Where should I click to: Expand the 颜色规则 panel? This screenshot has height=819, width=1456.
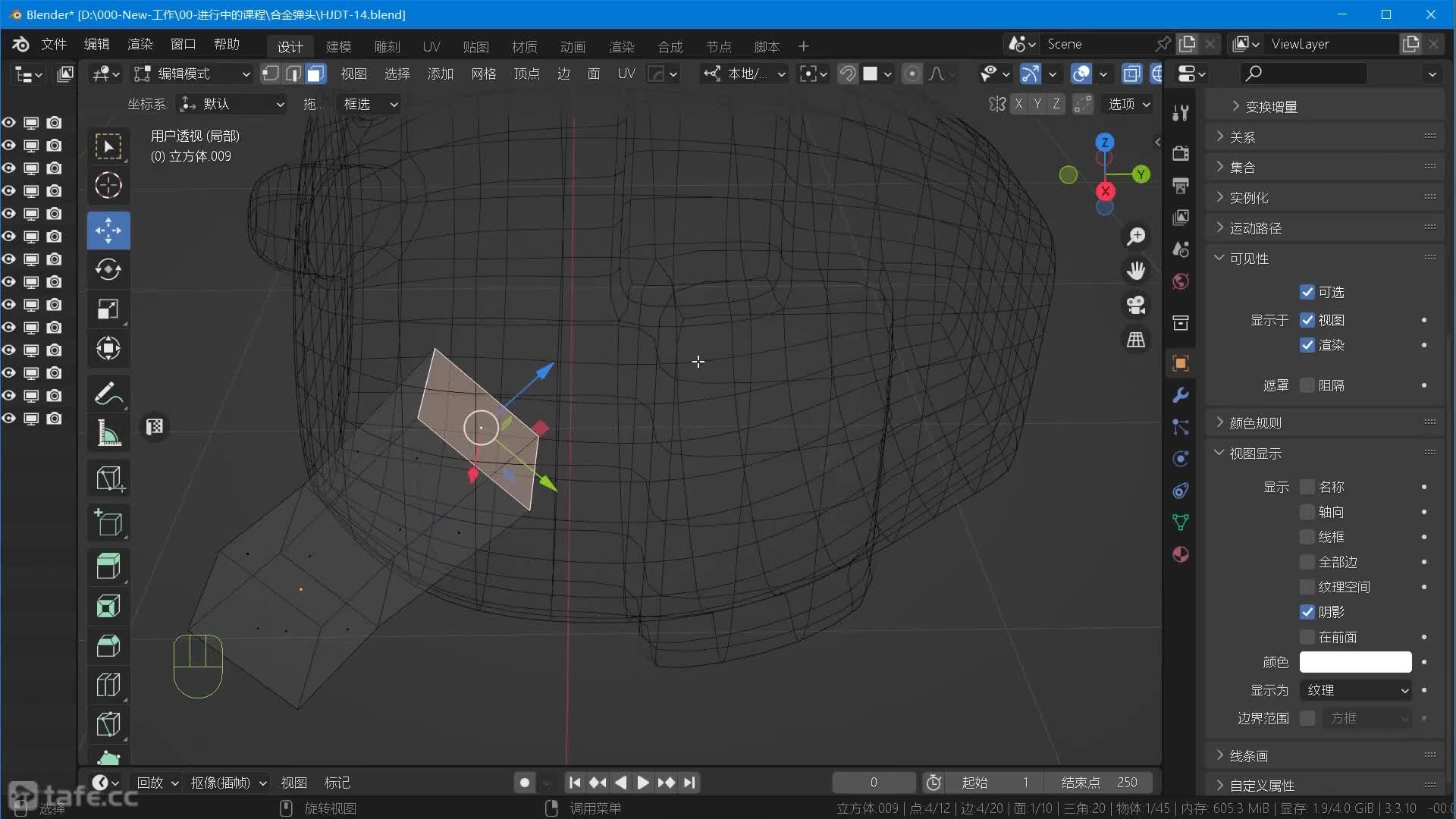tap(1255, 423)
